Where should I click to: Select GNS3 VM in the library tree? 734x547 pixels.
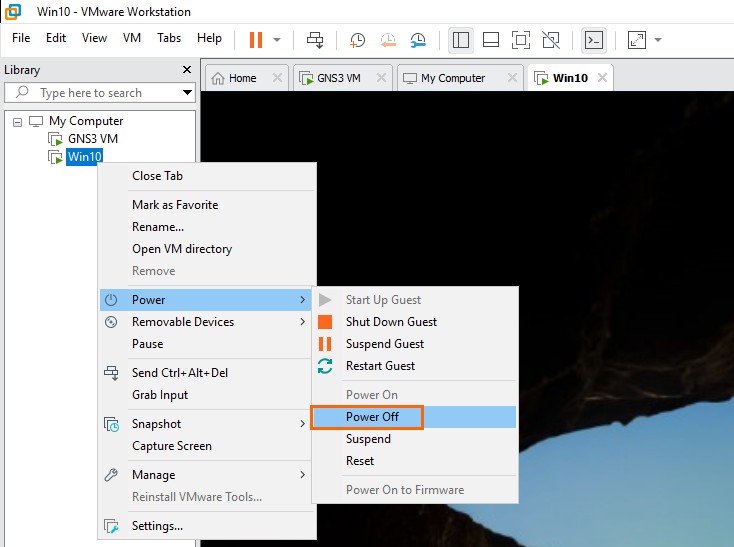tap(93, 139)
